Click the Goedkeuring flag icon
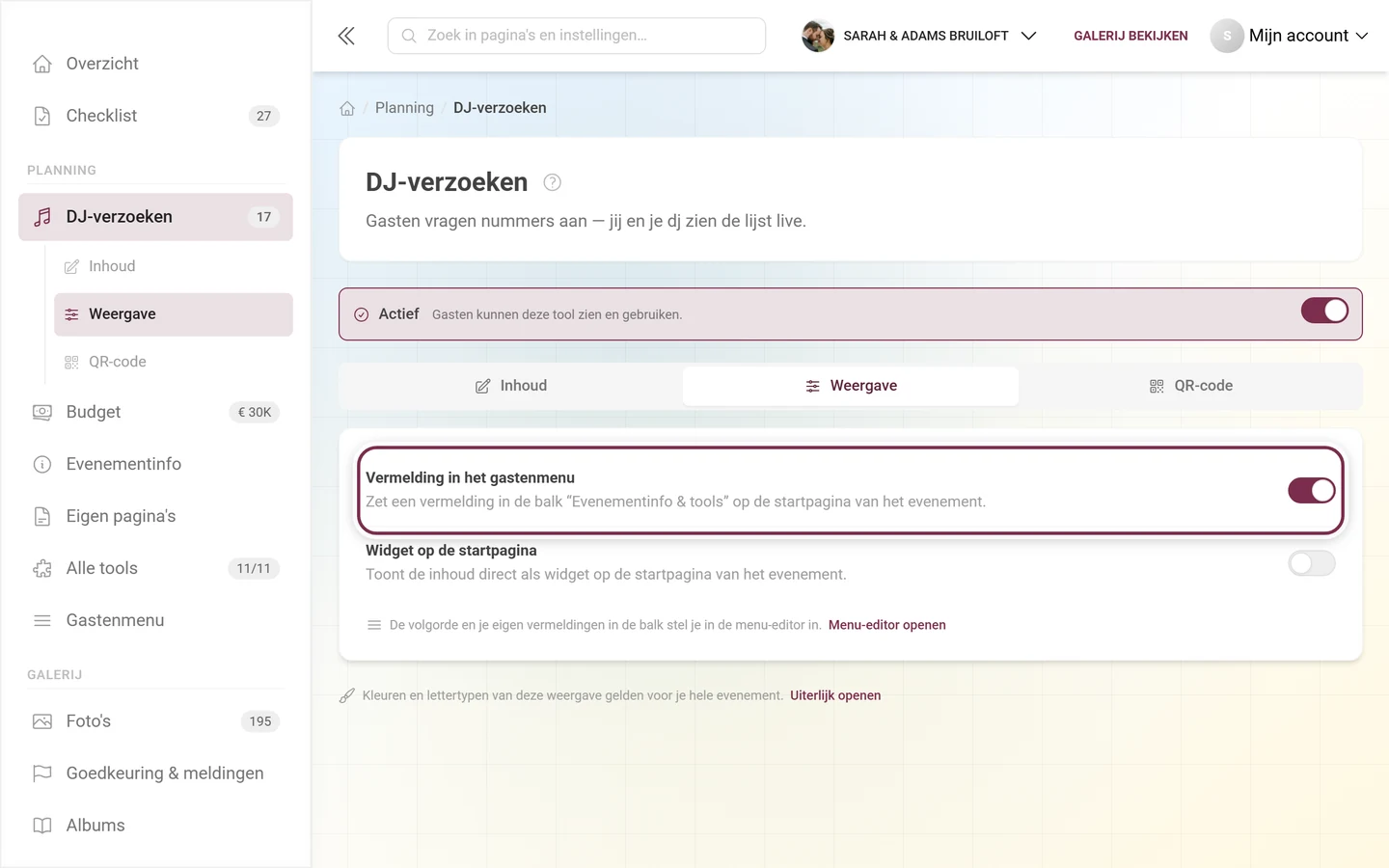The width and height of the screenshot is (1389, 868). point(42,773)
